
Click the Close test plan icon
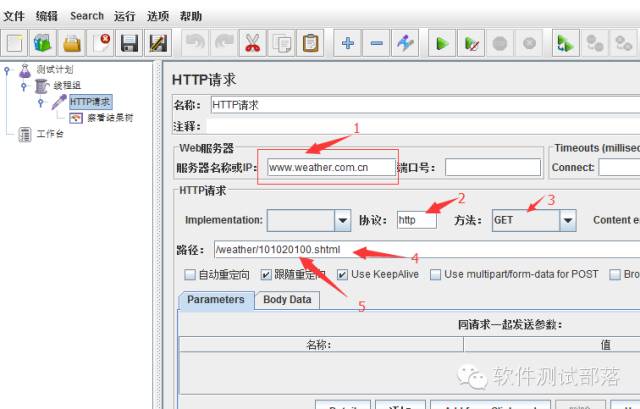pyautogui.click(x=101, y=43)
